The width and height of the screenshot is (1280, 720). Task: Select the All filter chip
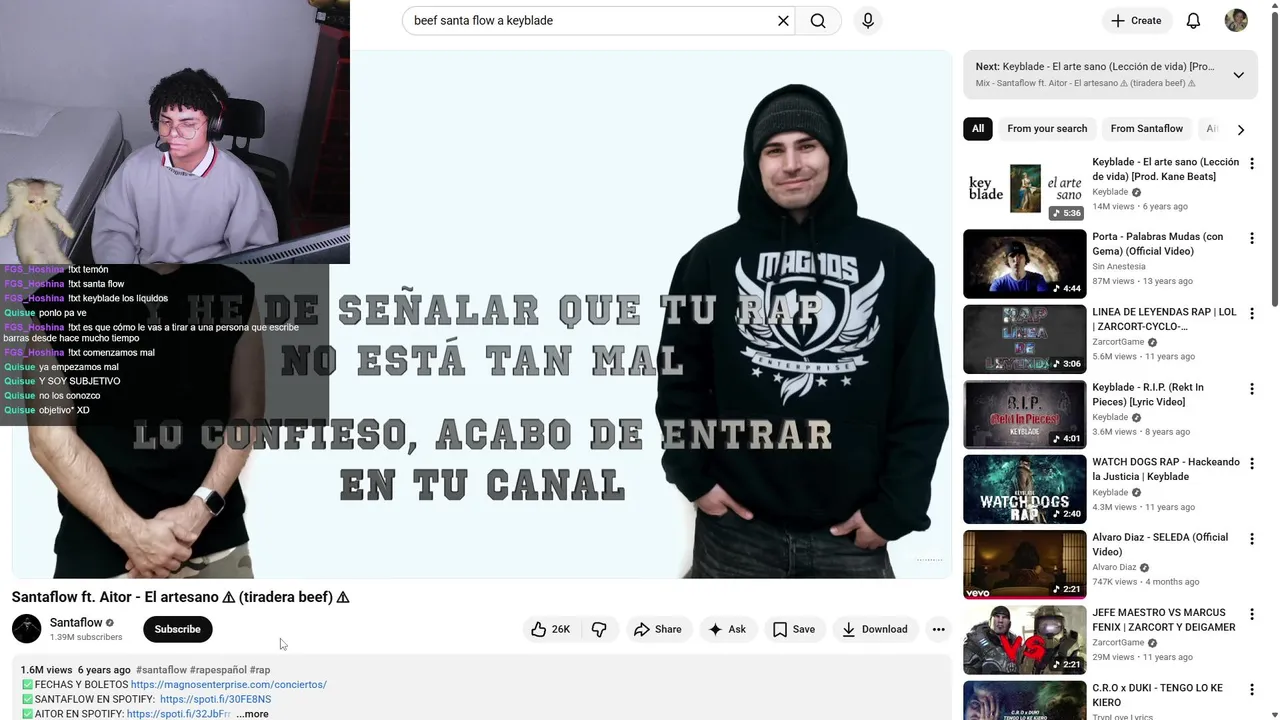click(x=978, y=129)
